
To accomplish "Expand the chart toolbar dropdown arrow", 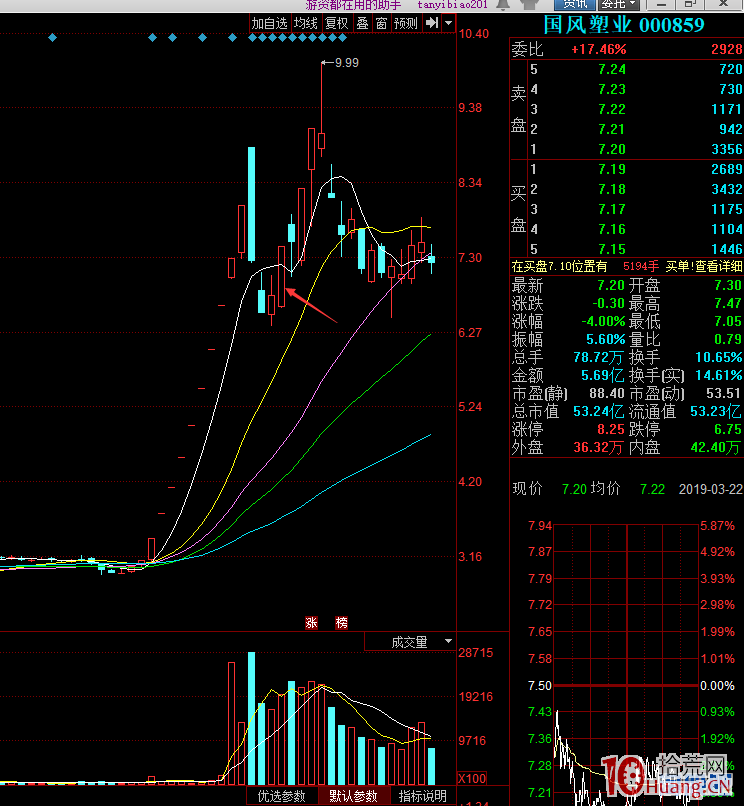I will (448, 23).
